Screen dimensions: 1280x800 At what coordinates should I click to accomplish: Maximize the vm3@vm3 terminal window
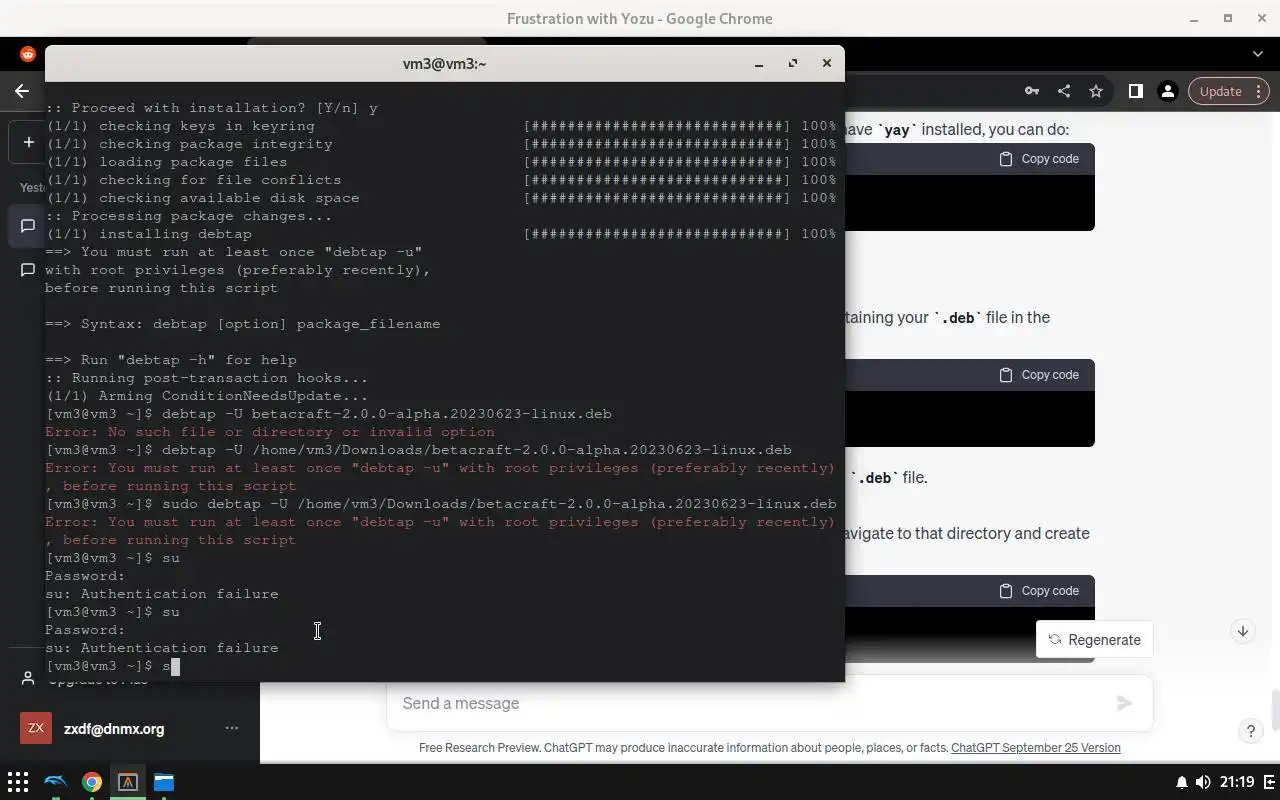coord(793,63)
